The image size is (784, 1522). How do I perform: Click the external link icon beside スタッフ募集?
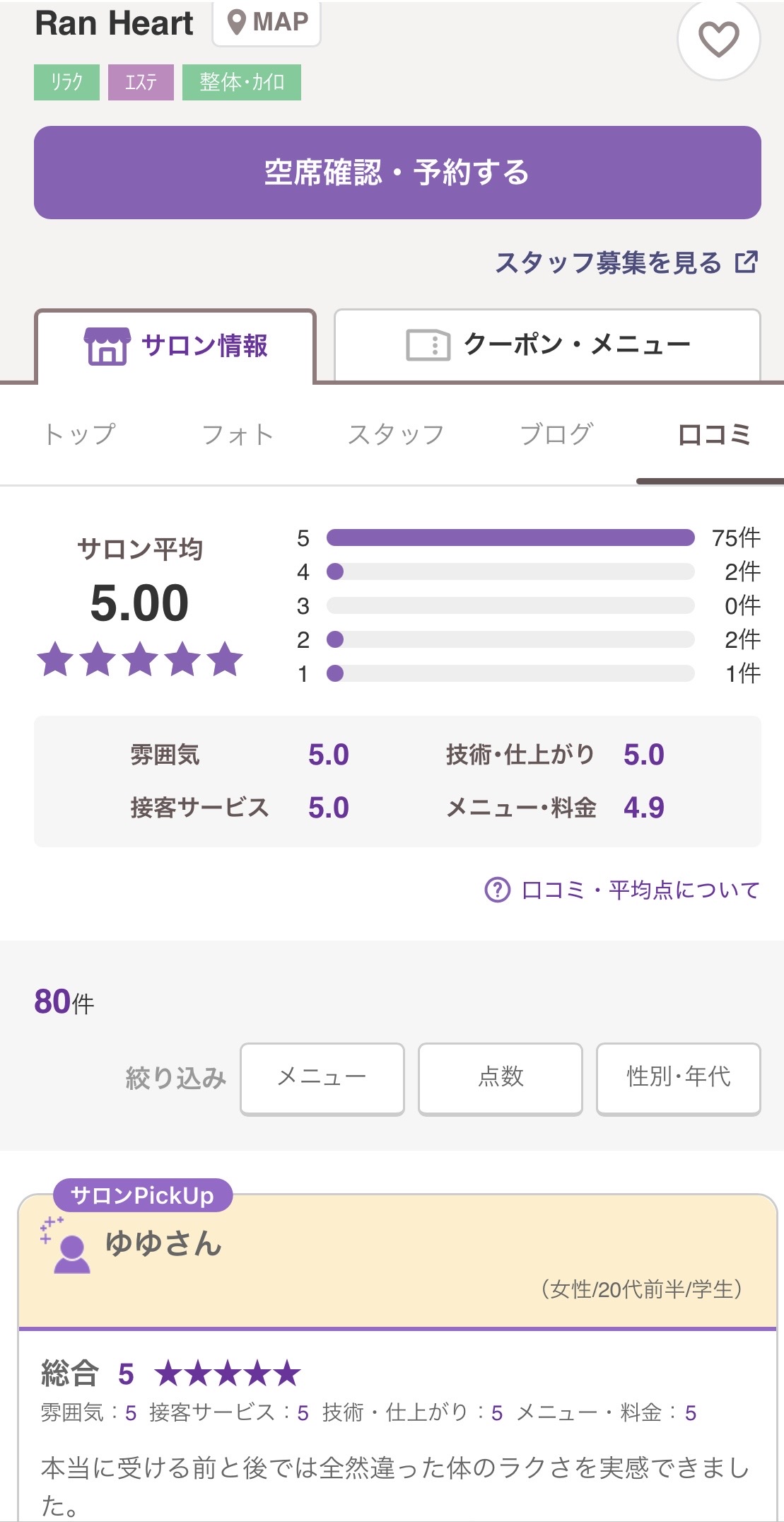click(x=747, y=262)
